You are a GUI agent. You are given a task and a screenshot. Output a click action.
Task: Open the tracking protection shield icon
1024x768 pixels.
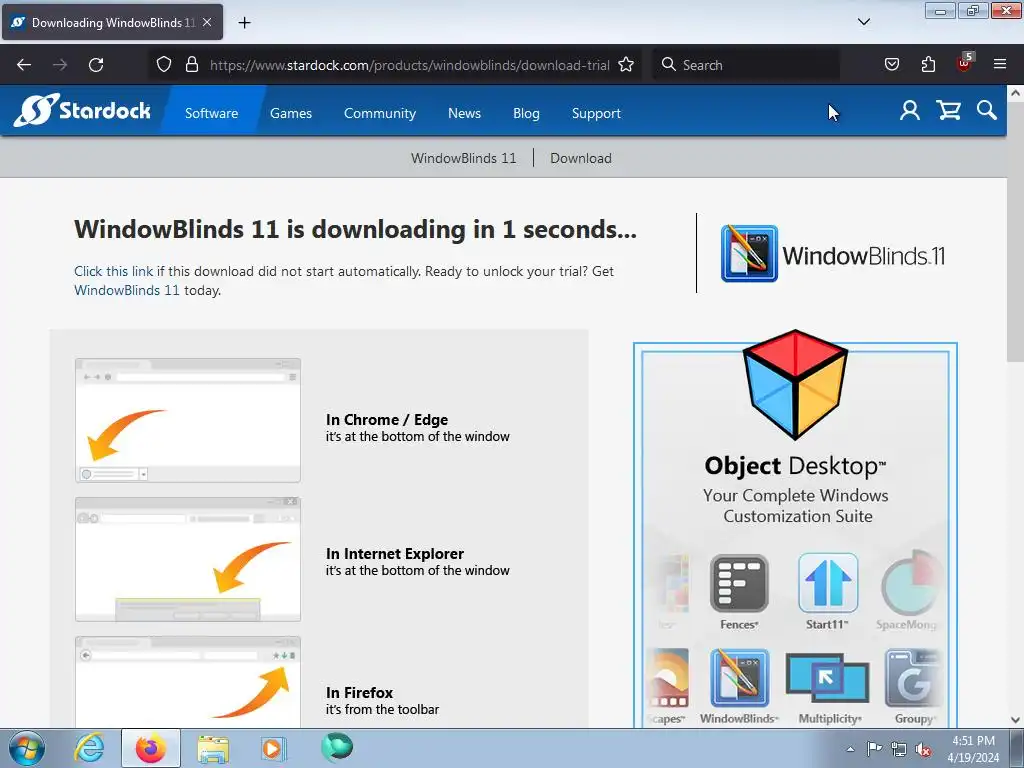[x=164, y=65]
